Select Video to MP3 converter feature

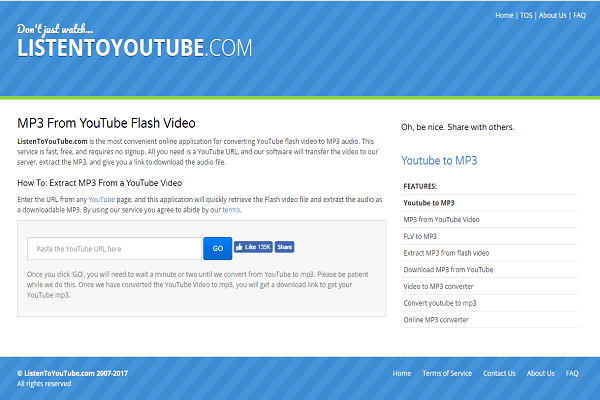pyautogui.click(x=438, y=286)
